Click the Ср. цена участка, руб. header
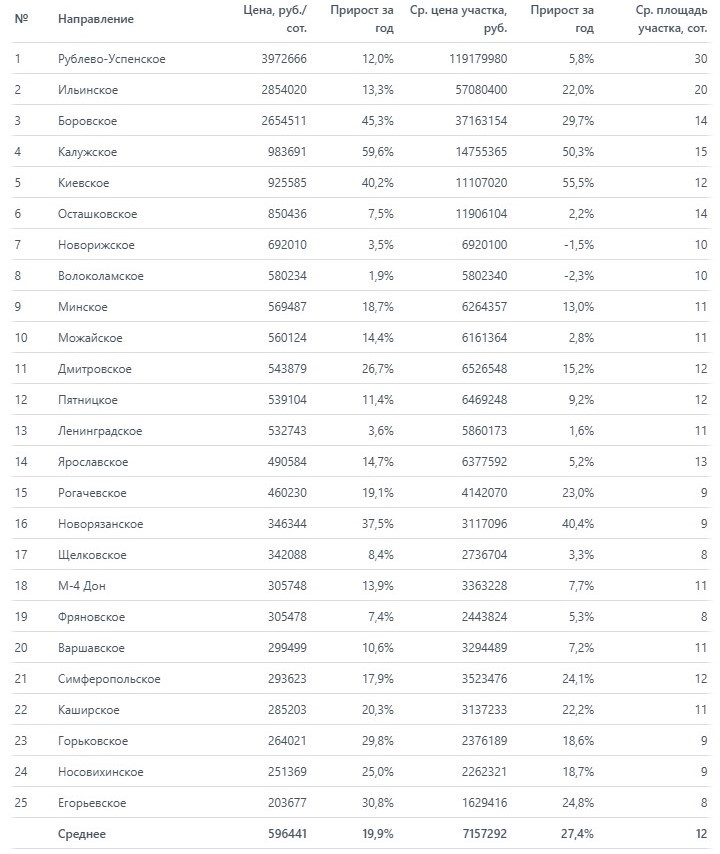Image resolution: width=720 pixels, height=854 pixels. (x=459, y=19)
